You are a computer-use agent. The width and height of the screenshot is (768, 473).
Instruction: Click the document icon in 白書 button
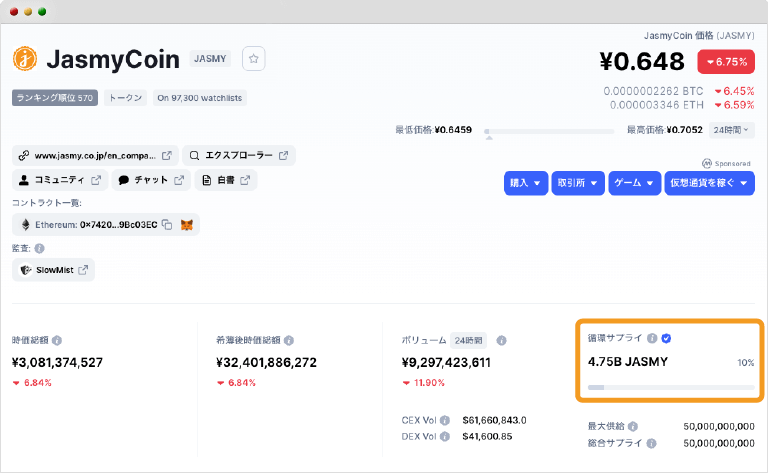tap(207, 180)
